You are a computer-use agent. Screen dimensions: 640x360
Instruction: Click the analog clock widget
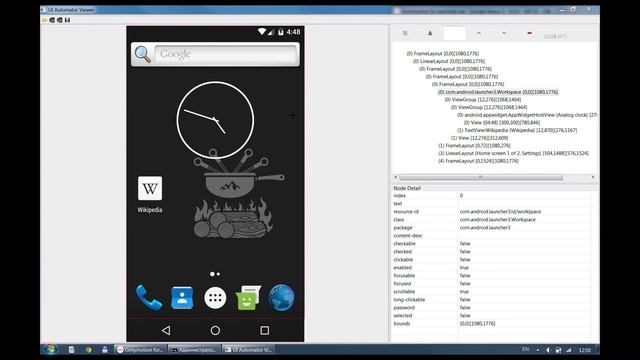(215, 120)
